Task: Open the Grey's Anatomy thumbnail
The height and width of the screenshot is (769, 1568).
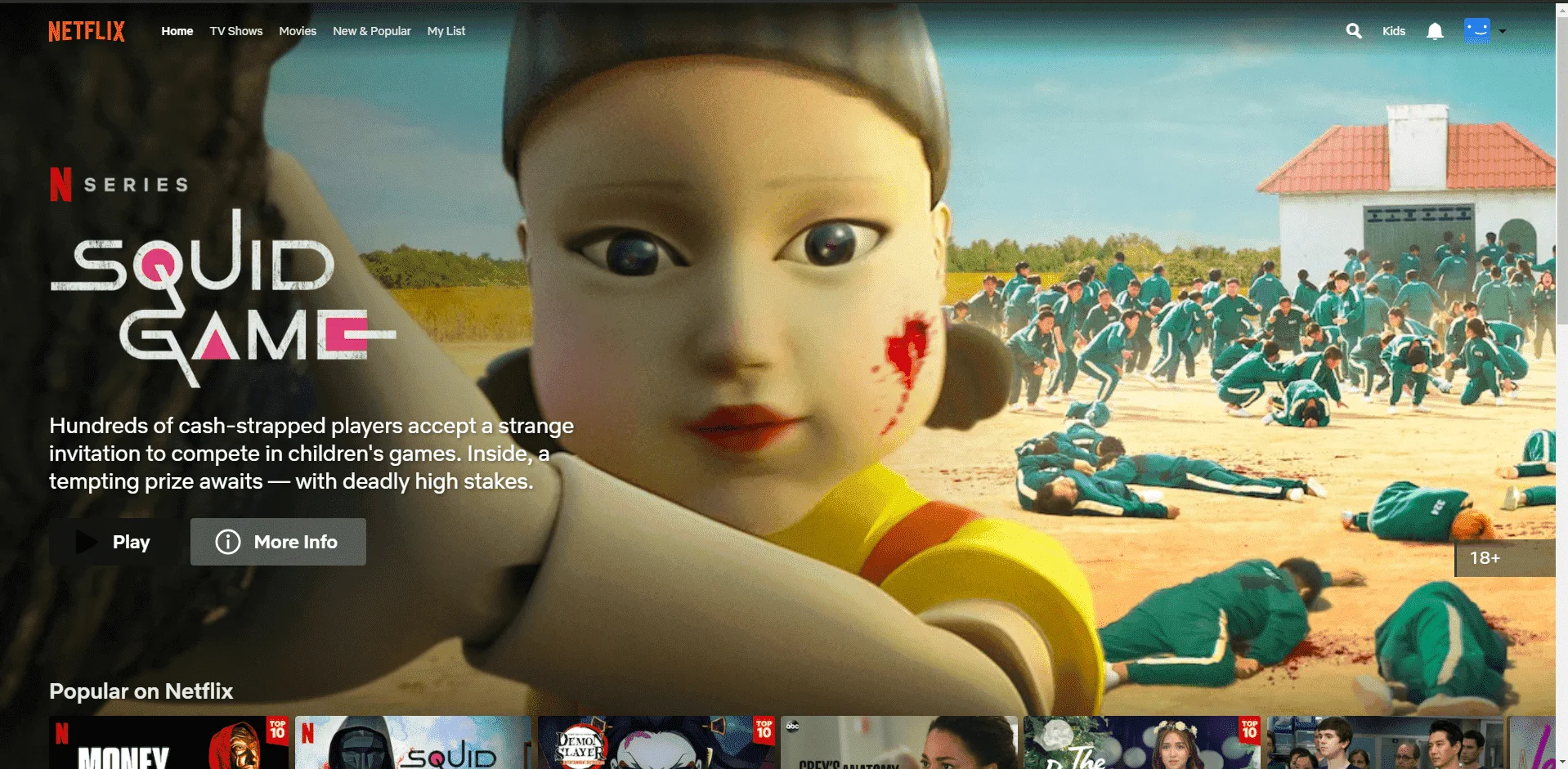Action: (898, 742)
